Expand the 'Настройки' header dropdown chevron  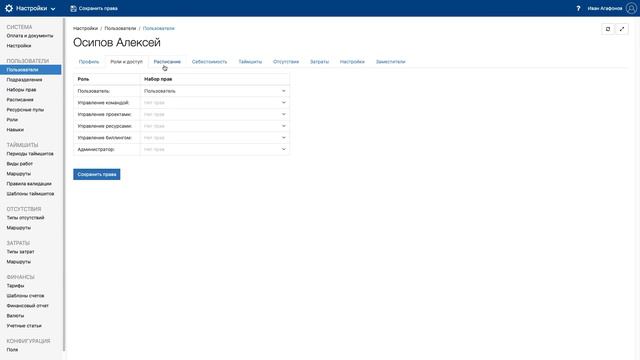(53, 9)
